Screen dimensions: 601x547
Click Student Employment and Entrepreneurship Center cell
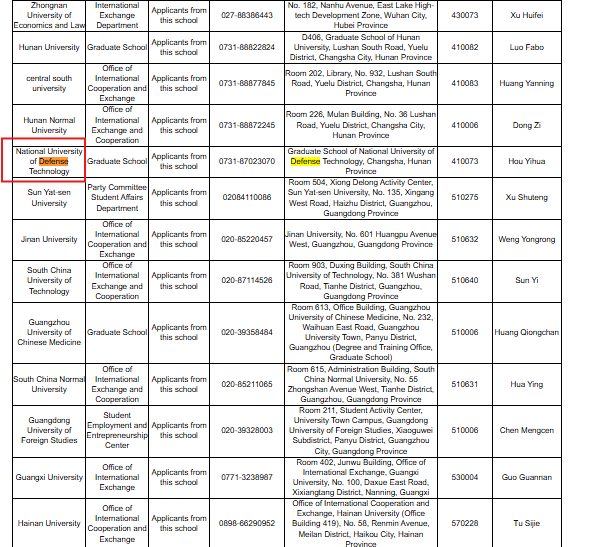coord(117,431)
